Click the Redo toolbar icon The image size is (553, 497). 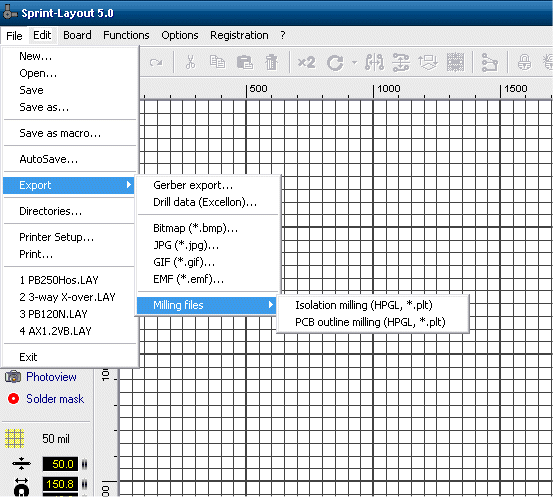tap(156, 63)
